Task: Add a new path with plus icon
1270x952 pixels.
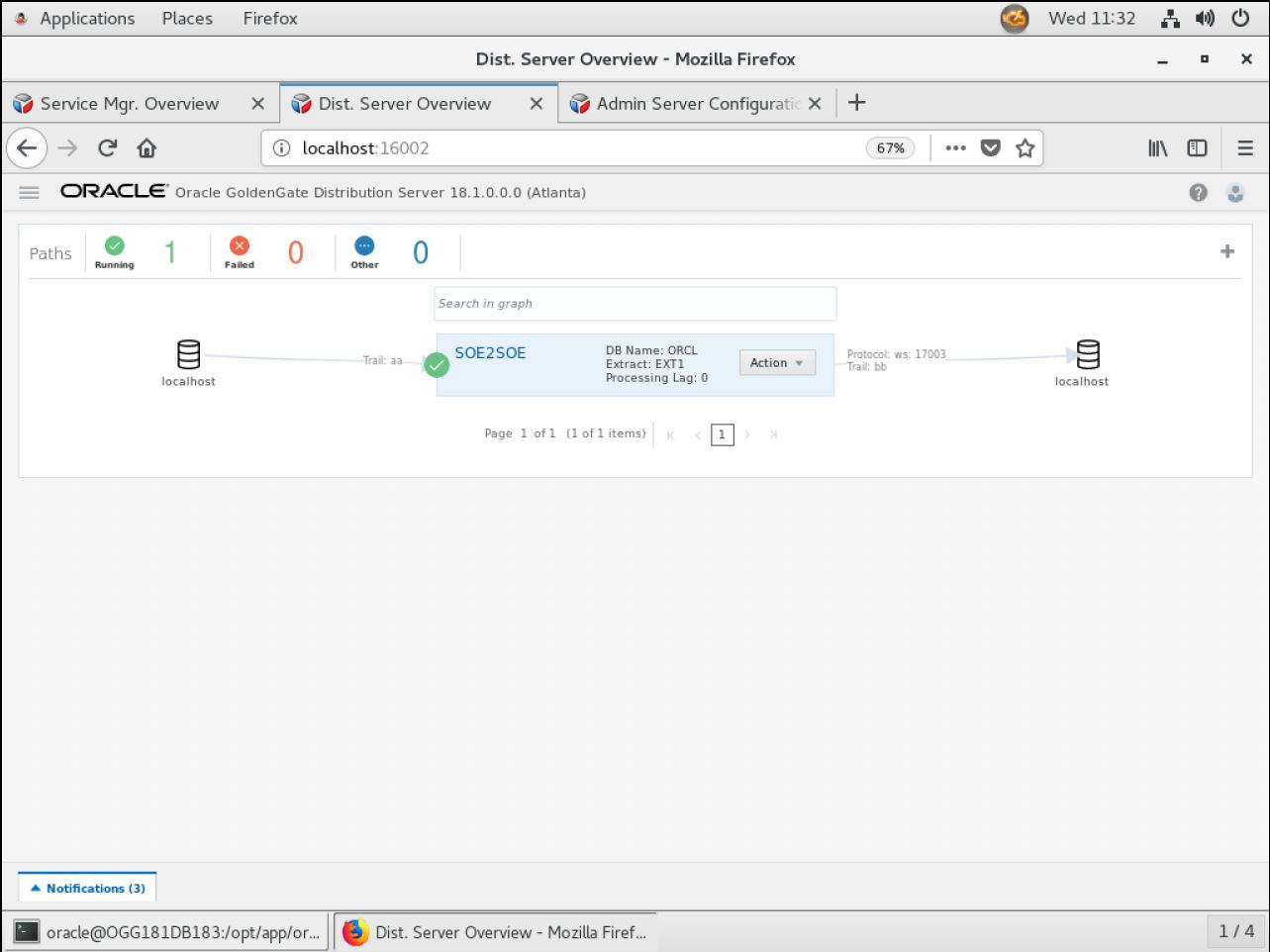Action: pos(1227,251)
